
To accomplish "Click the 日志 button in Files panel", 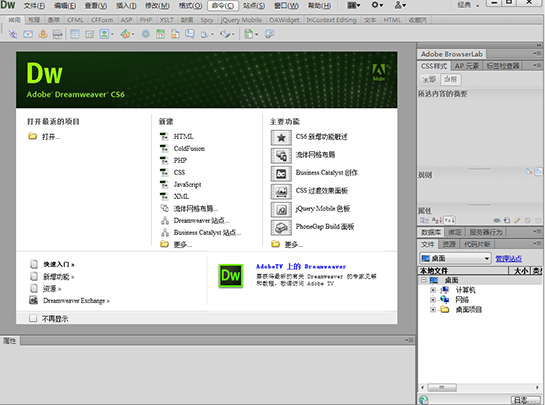I will pyautogui.click(x=526, y=400).
